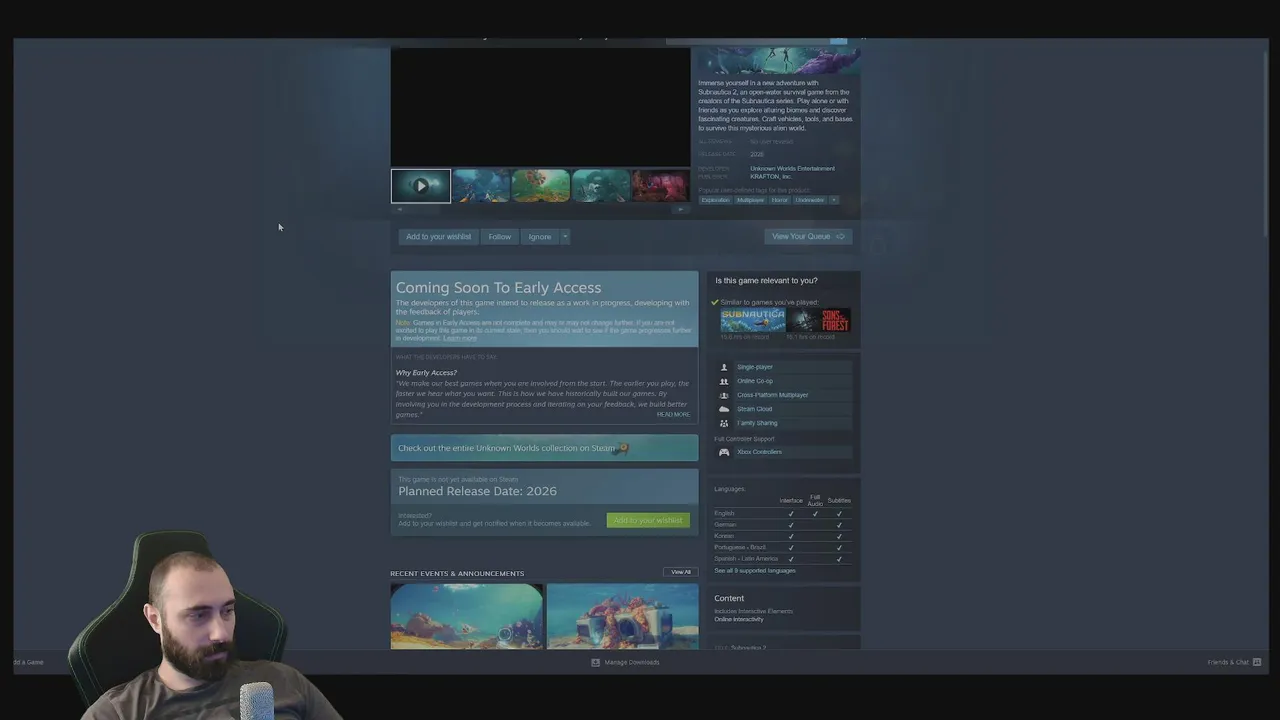The width and height of the screenshot is (1280, 720).
Task: Add Subnautica 2 to your wishlist
Action: pos(438,237)
